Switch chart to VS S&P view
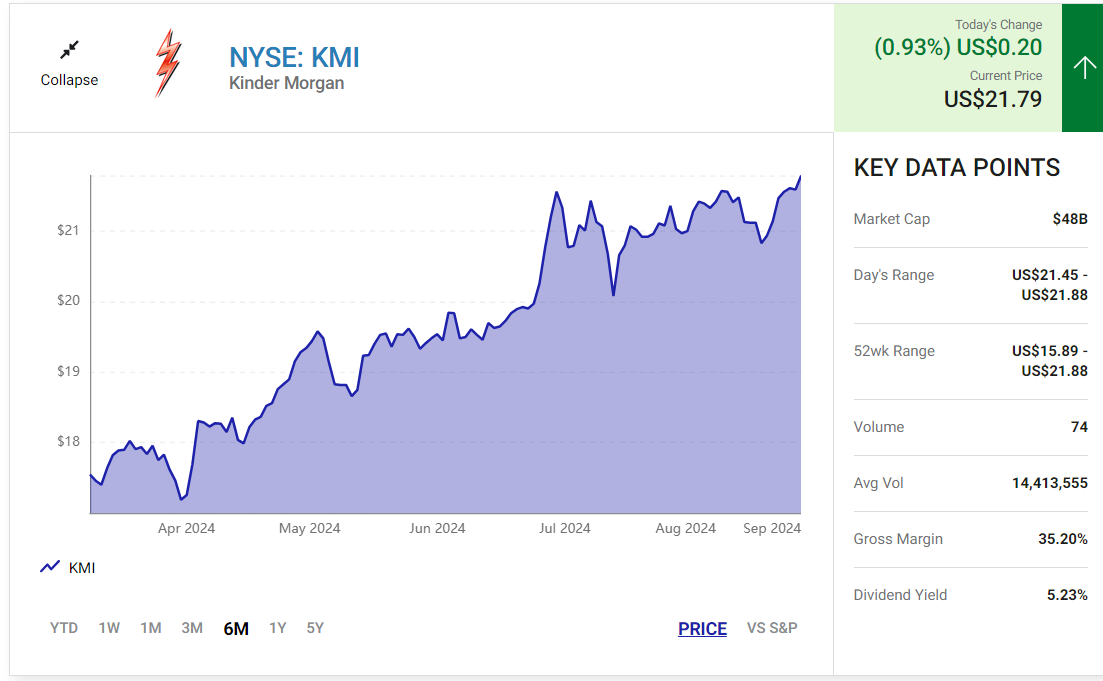Viewport: 1103px width, 681px height. point(772,628)
